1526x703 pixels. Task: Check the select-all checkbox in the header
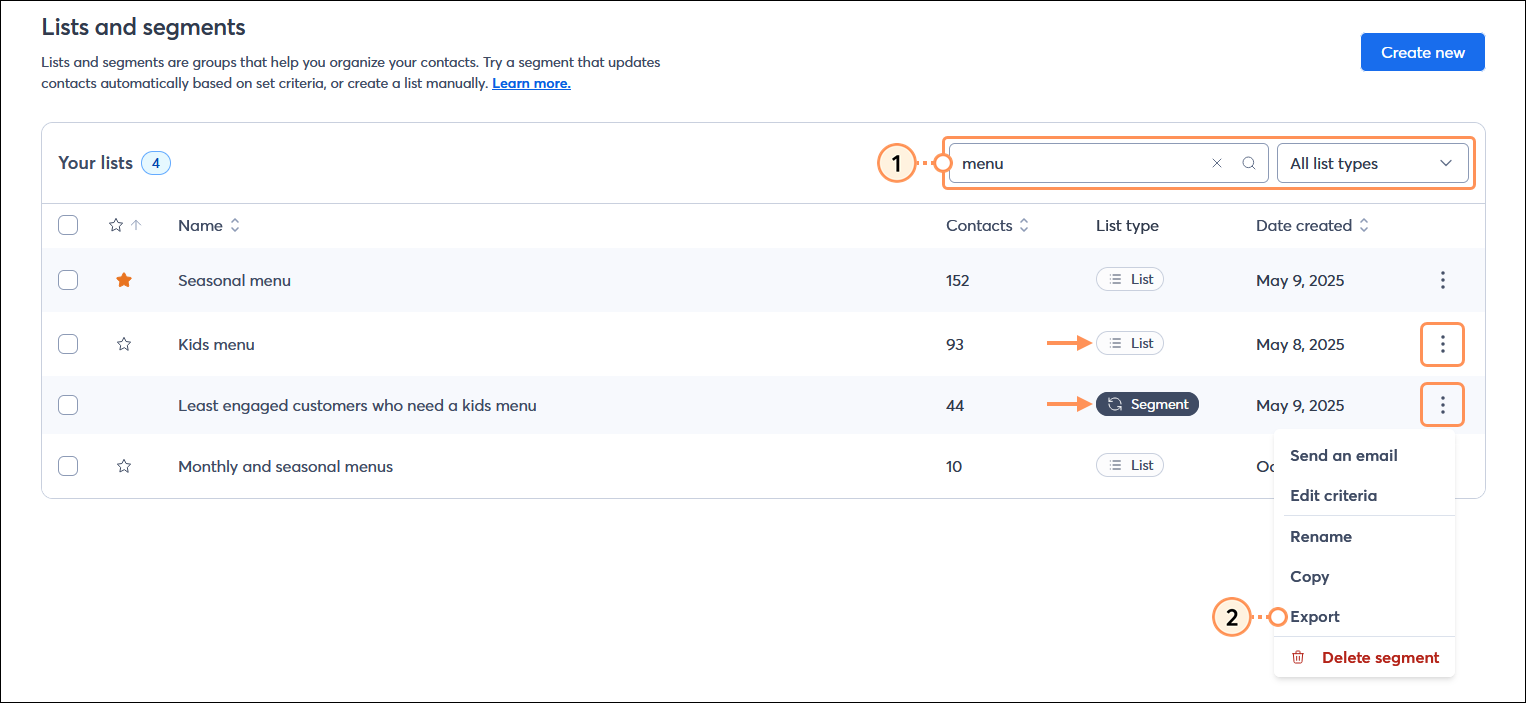click(x=68, y=225)
